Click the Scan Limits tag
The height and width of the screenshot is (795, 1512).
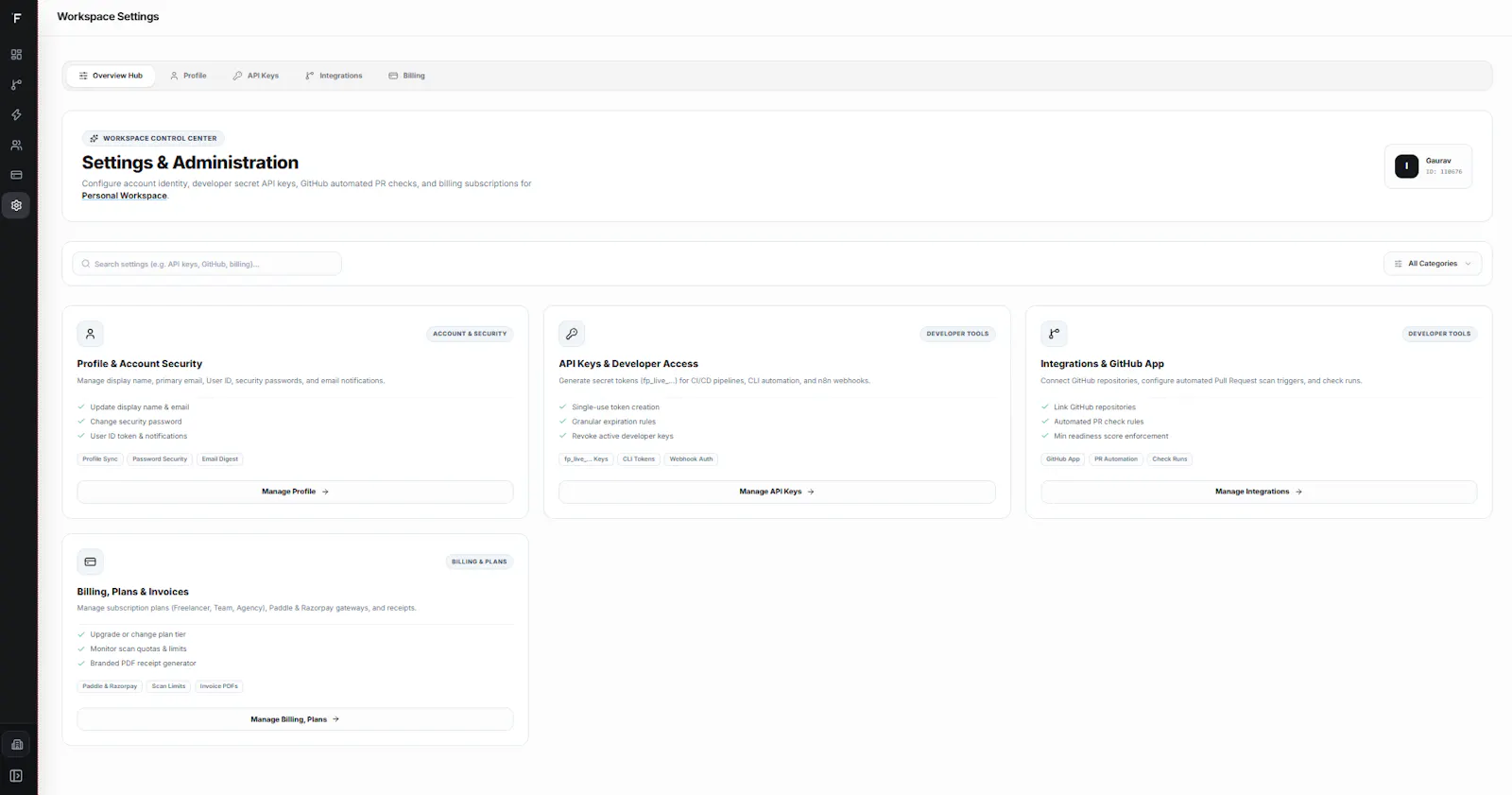[168, 686]
